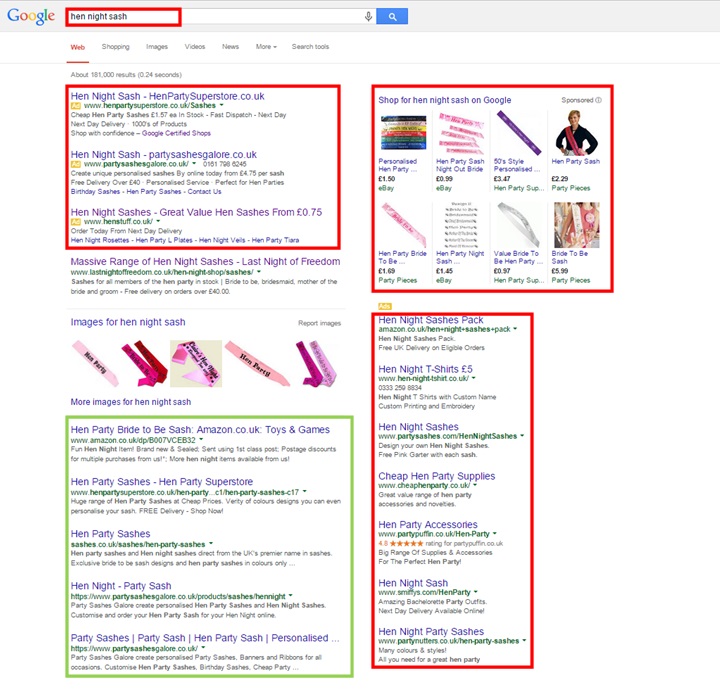Open the Contact Us sitelink
This screenshot has width=721, height=700.
204,191
